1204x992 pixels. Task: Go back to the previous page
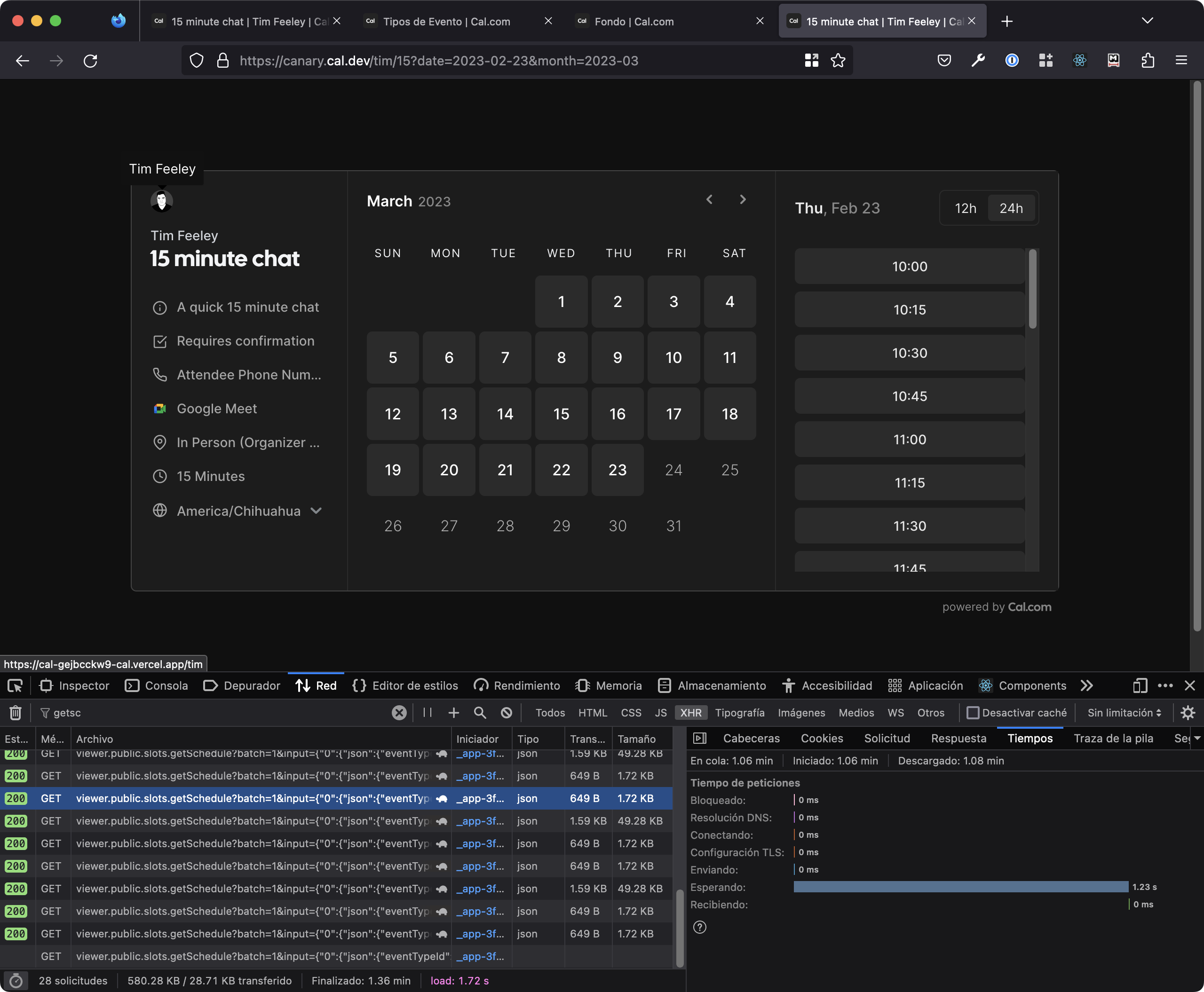[x=22, y=61]
